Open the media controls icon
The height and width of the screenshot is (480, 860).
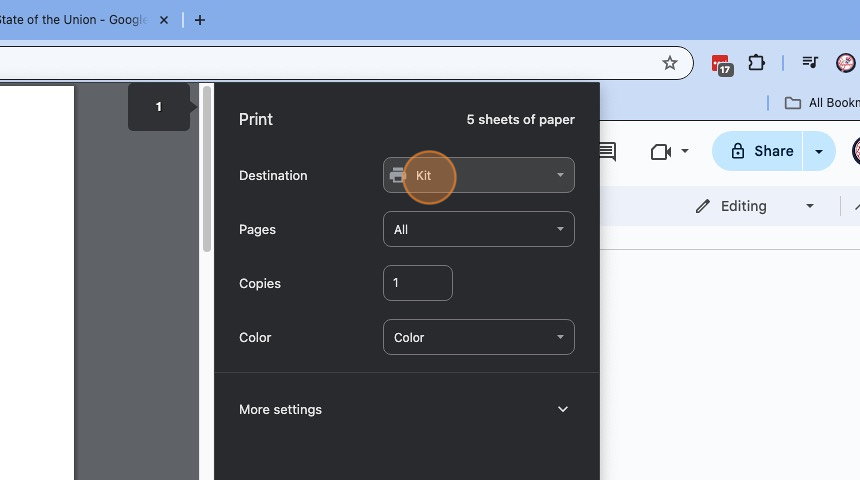[x=810, y=63]
